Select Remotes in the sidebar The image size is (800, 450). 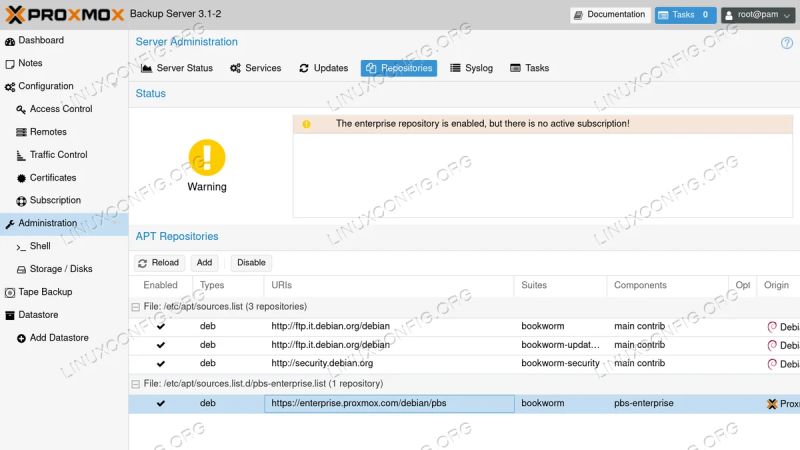pyautogui.click(x=64, y=132)
